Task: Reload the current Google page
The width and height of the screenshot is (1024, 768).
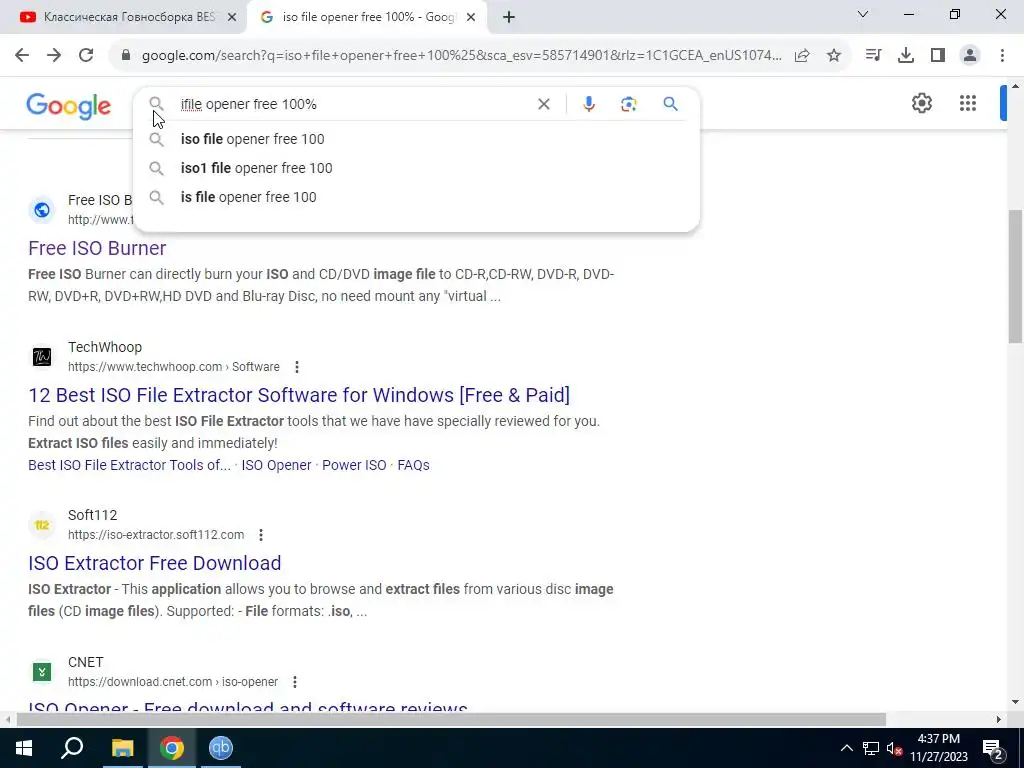Action: tap(86, 56)
